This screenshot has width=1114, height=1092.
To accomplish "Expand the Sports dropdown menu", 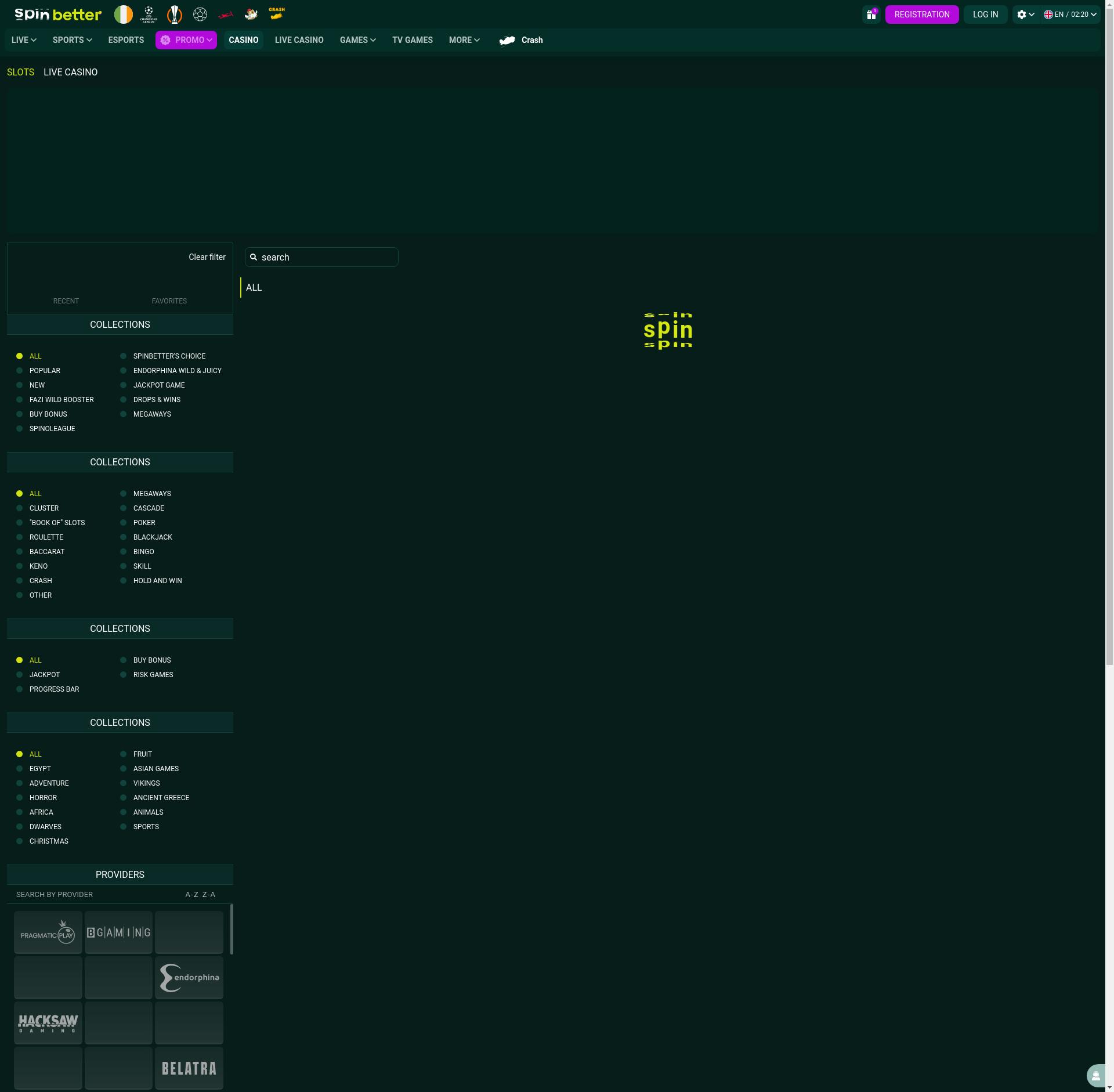I will pos(73,40).
